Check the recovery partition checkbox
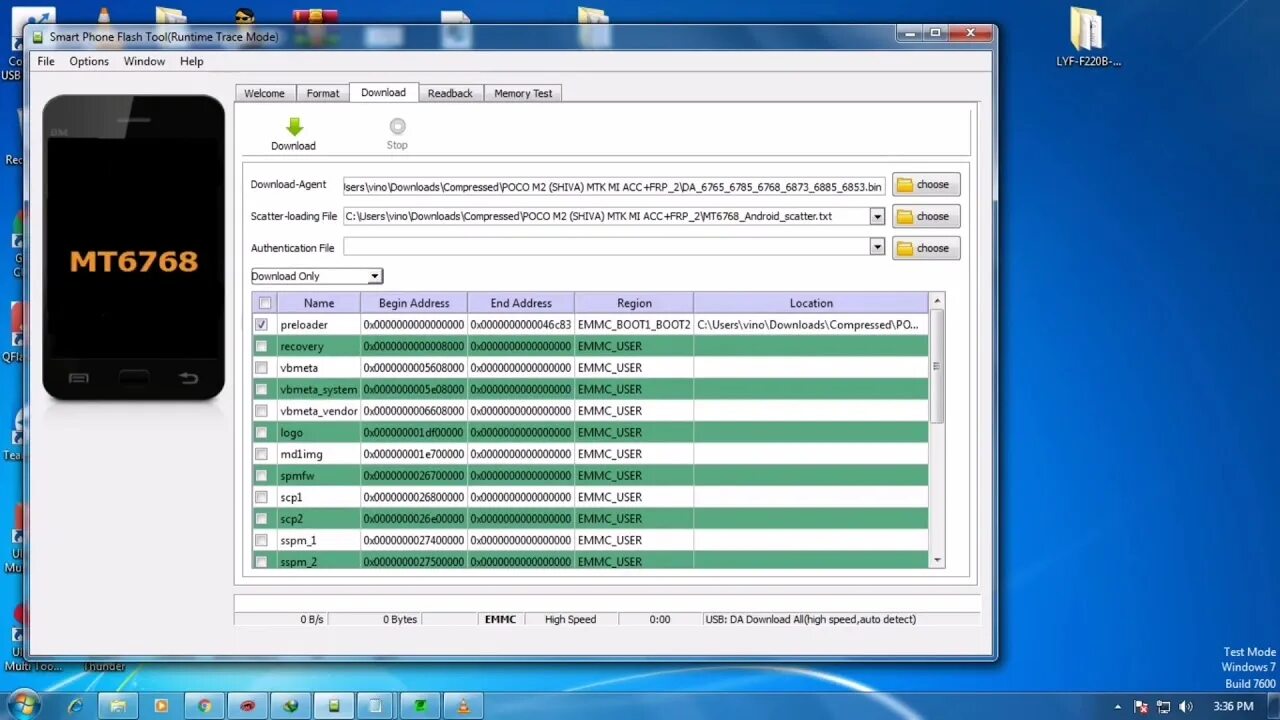Image resolution: width=1280 pixels, height=720 pixels. 262,346
